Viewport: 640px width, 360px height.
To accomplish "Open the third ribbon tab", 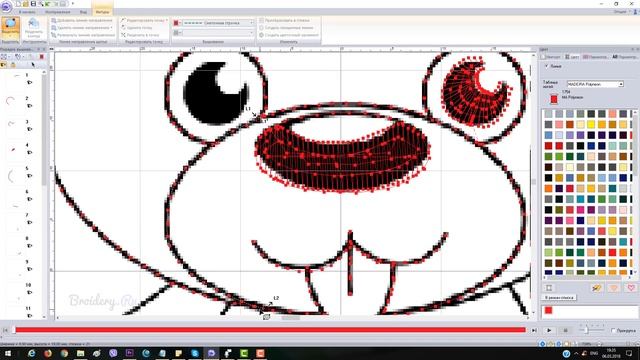I will tap(83, 12).
